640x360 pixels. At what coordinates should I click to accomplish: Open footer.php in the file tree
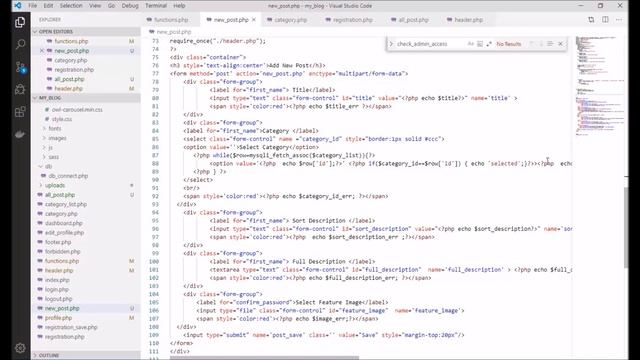pos(58,242)
